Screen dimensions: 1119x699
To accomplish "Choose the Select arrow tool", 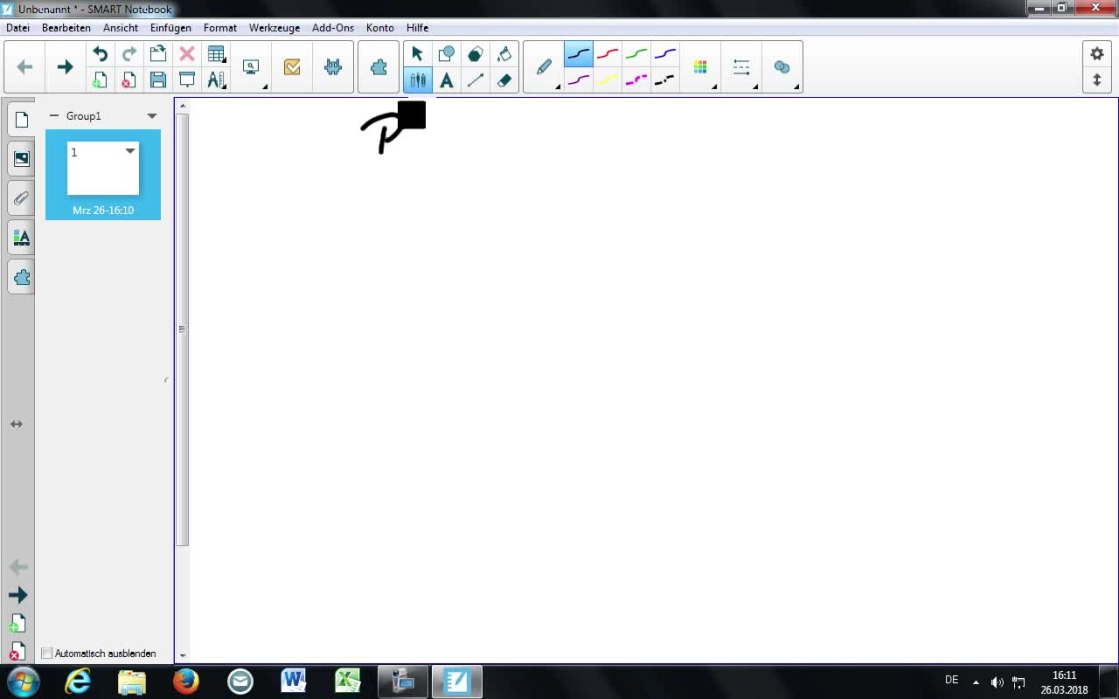I will click(417, 54).
